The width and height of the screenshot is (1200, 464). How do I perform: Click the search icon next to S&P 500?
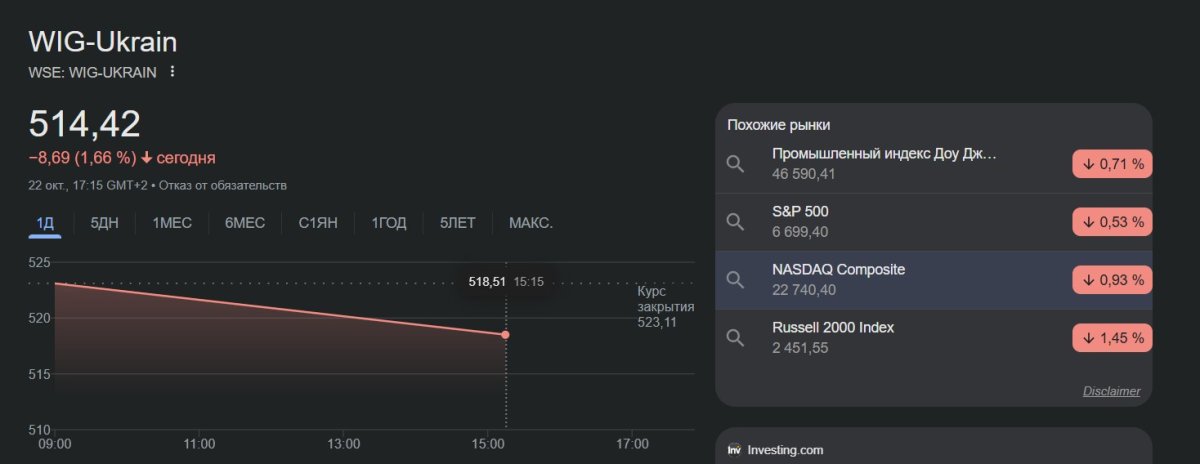coord(735,222)
